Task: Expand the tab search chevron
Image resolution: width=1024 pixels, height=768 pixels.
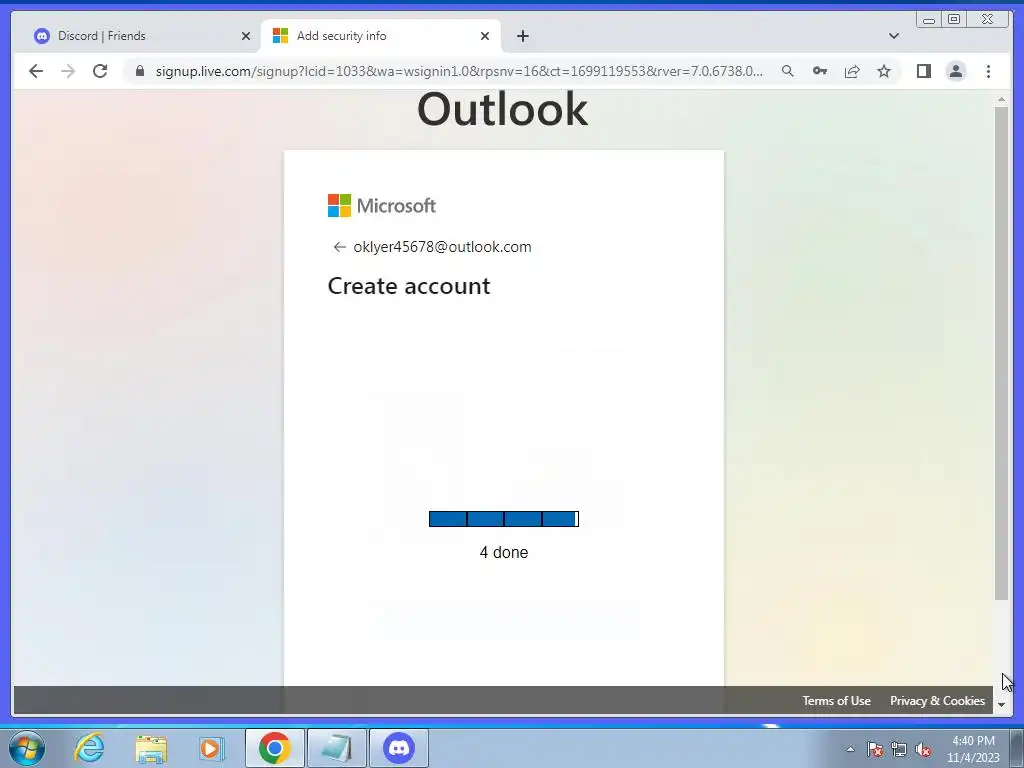Action: coord(894,36)
